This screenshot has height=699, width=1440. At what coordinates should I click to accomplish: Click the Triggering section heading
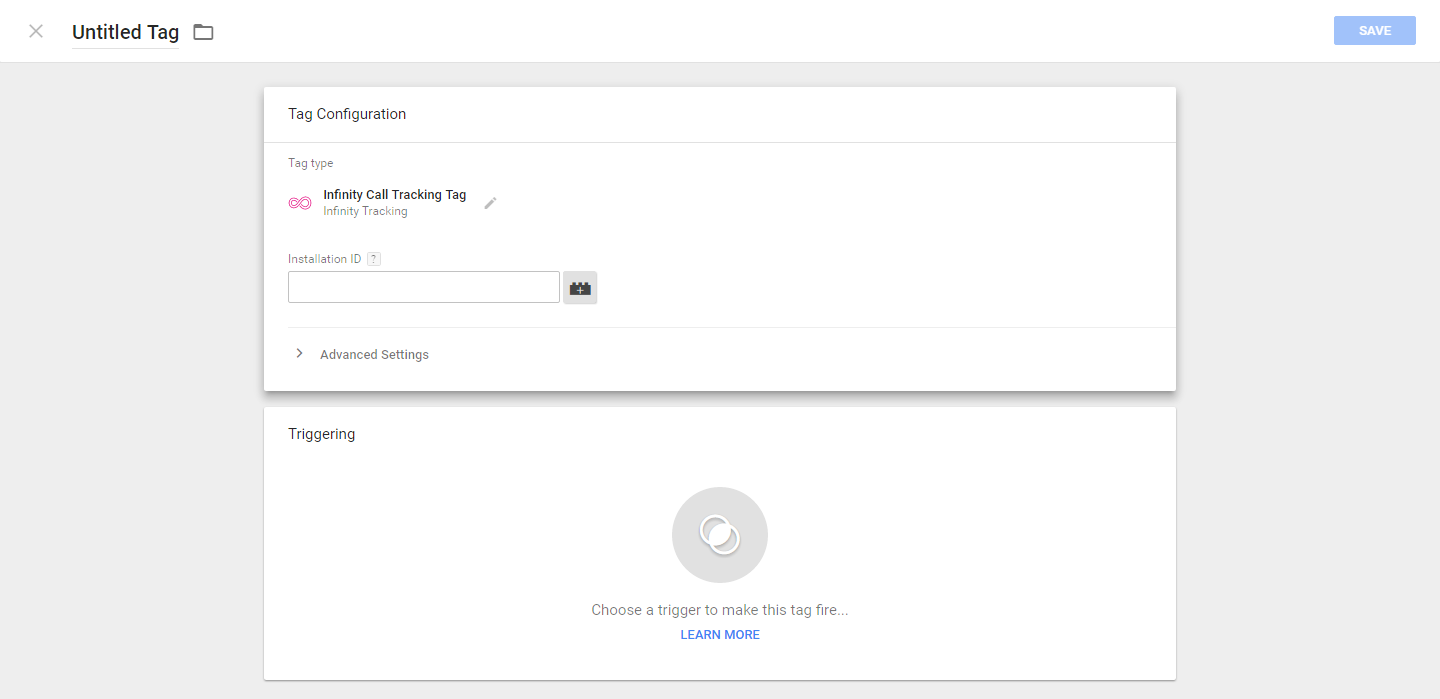[x=321, y=434]
